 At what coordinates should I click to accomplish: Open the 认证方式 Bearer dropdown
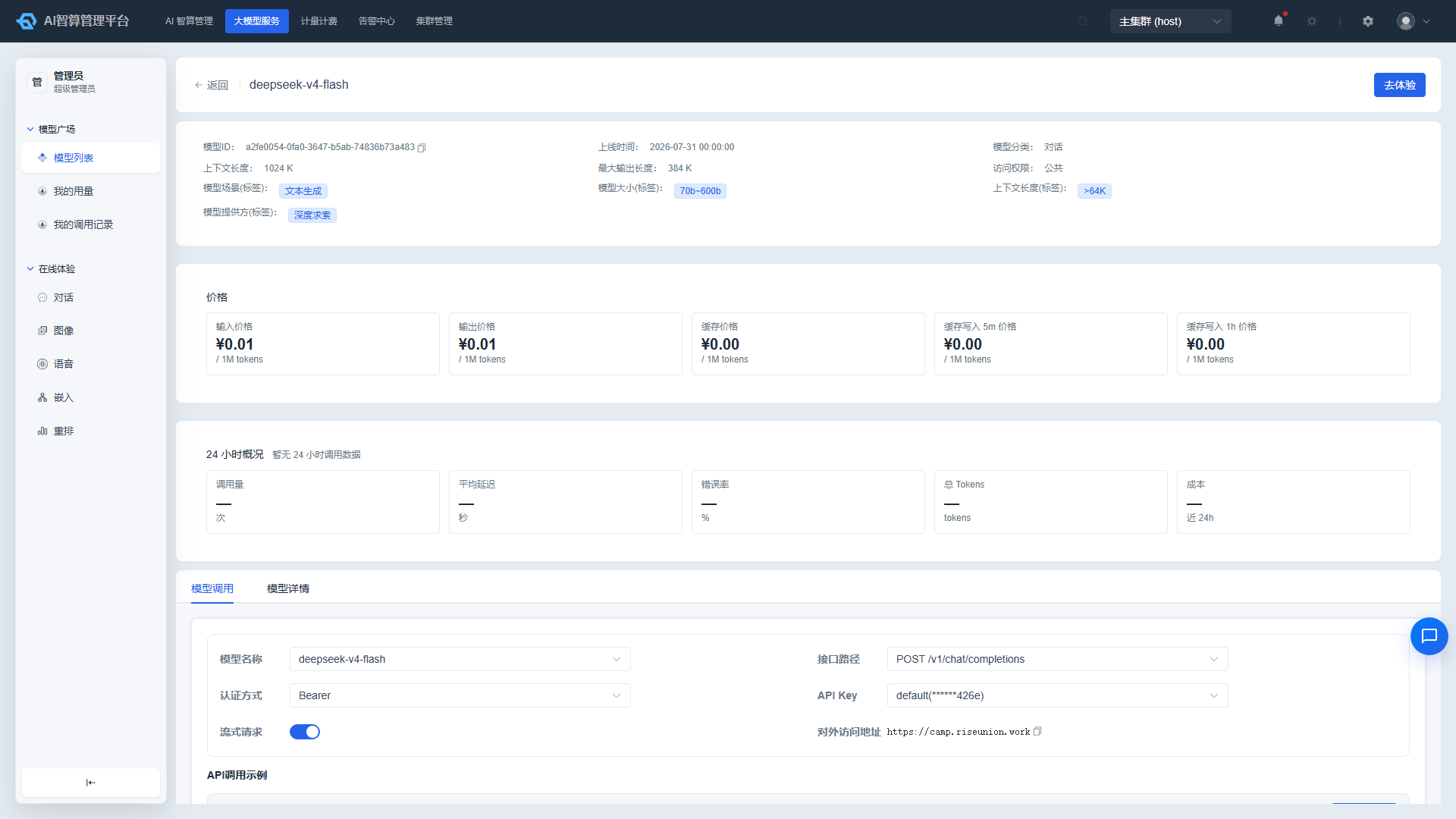pyautogui.click(x=460, y=695)
